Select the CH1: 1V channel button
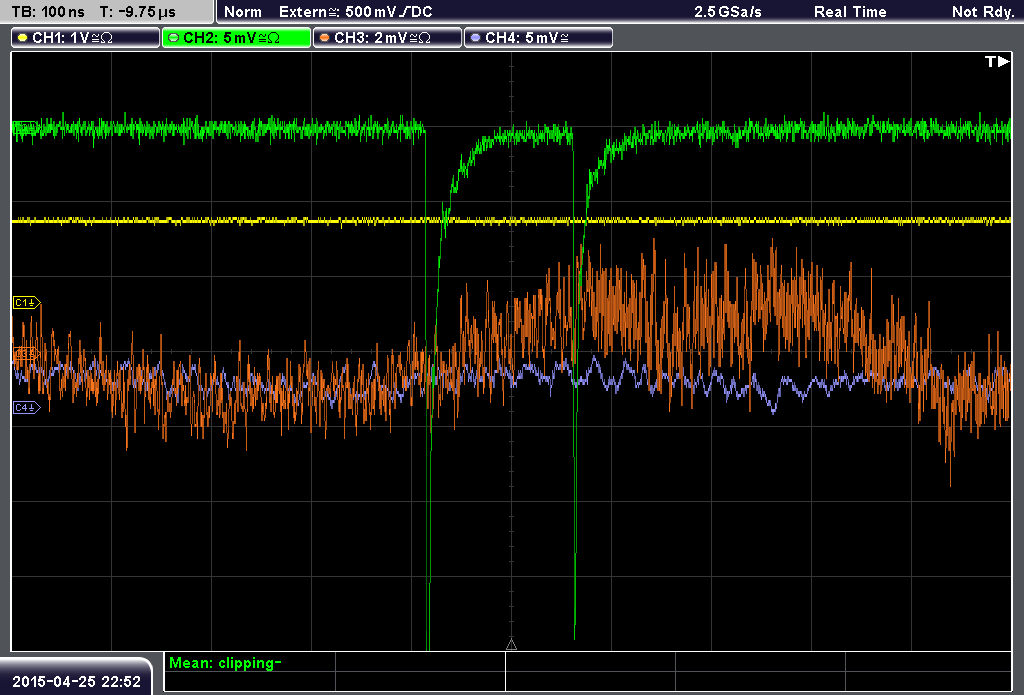Screen dimensions: 1024x695 click(x=86, y=38)
